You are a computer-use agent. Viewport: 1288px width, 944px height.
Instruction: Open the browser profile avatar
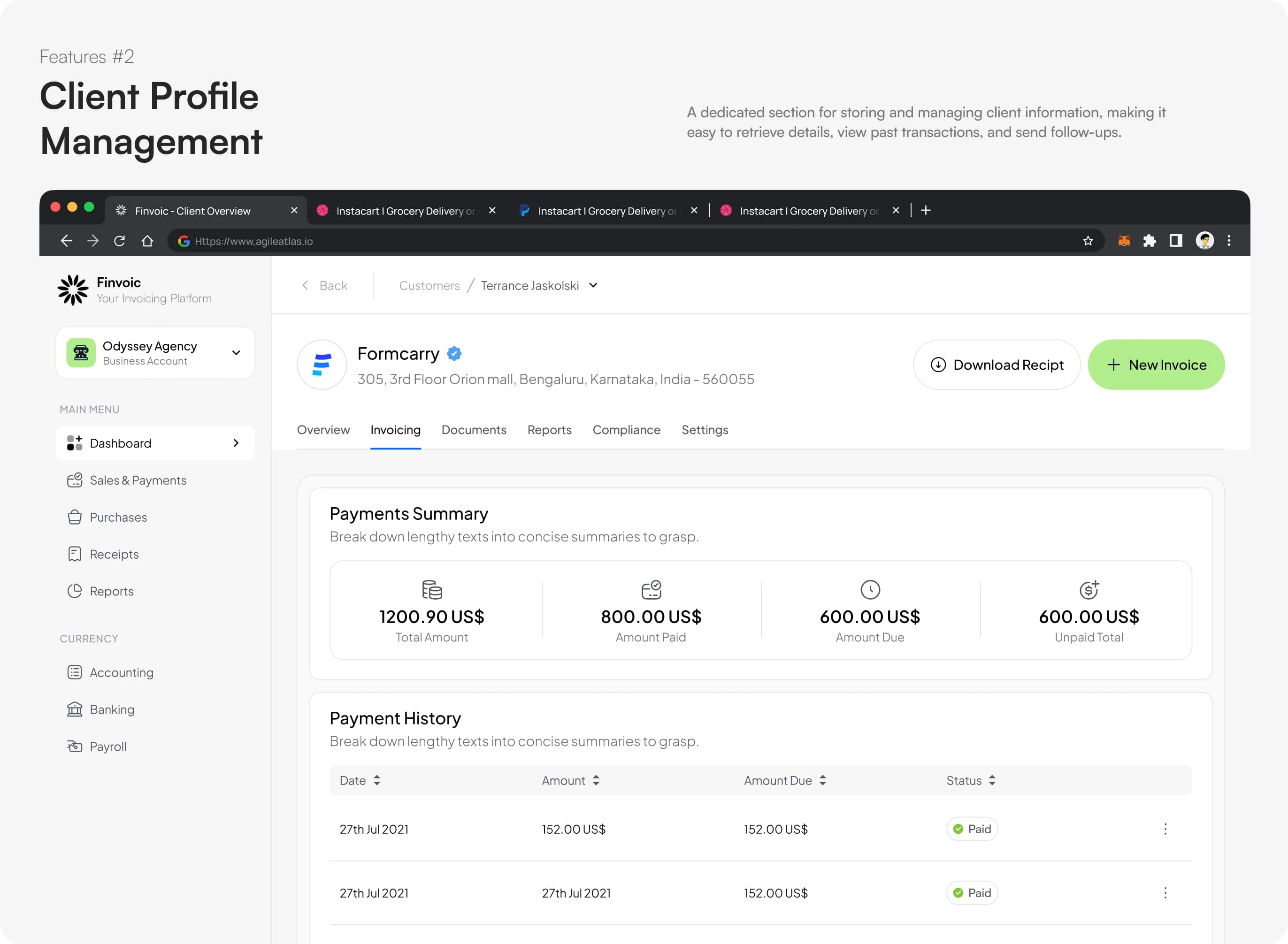(1204, 241)
